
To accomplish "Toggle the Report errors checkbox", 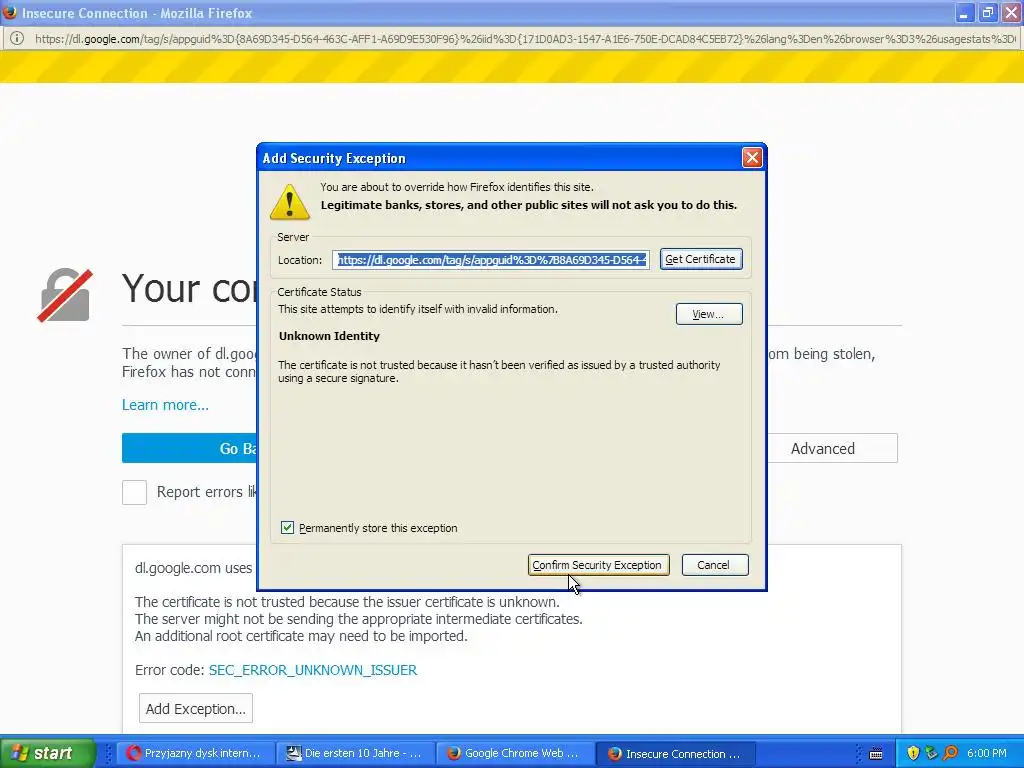I will [135, 492].
